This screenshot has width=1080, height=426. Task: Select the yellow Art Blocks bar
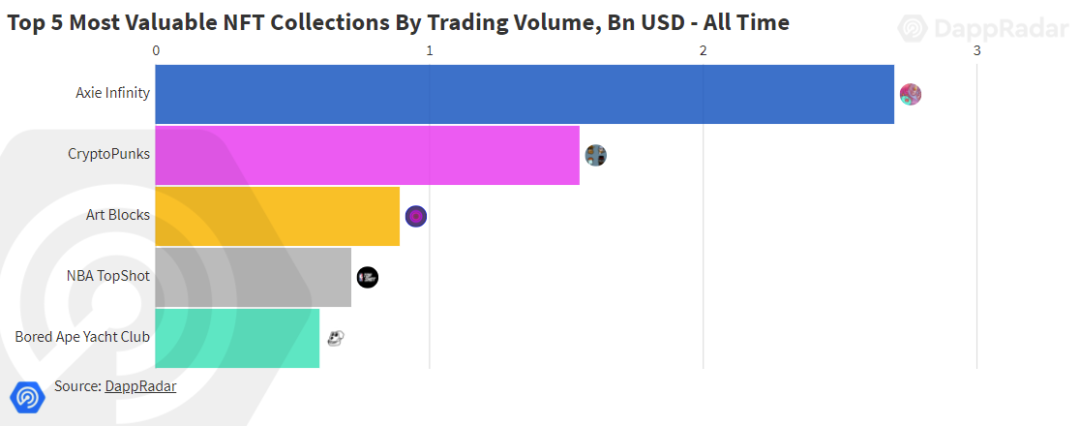[278, 216]
